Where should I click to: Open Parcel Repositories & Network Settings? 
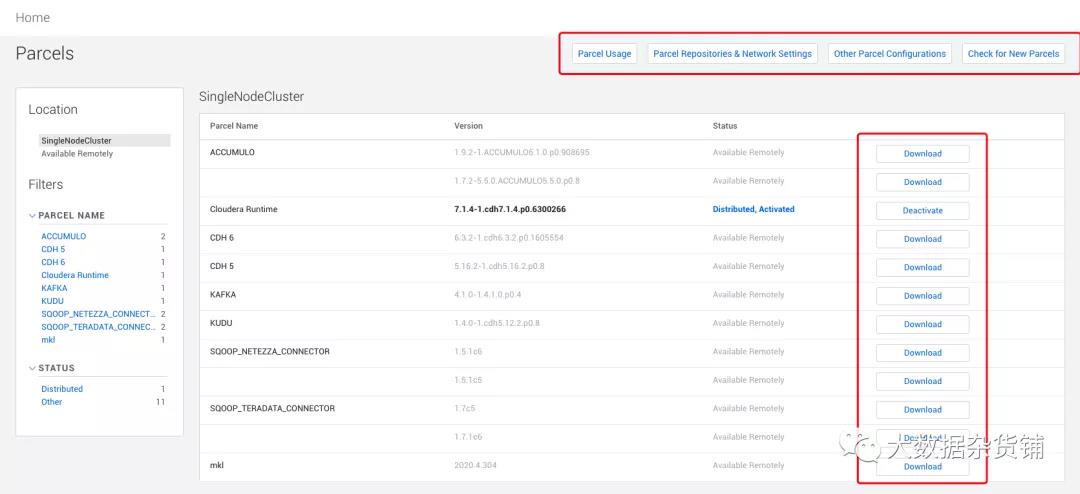[x=732, y=54]
